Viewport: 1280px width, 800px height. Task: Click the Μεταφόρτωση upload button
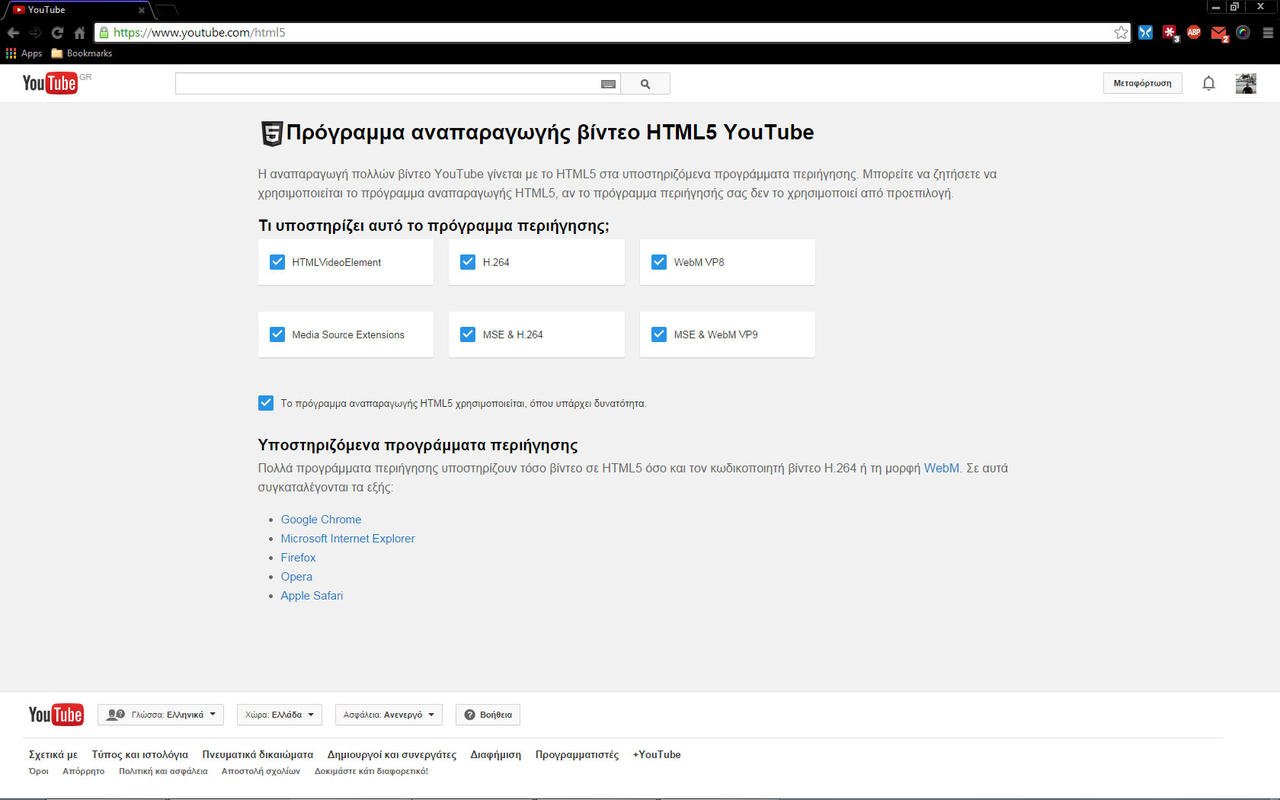(1142, 83)
